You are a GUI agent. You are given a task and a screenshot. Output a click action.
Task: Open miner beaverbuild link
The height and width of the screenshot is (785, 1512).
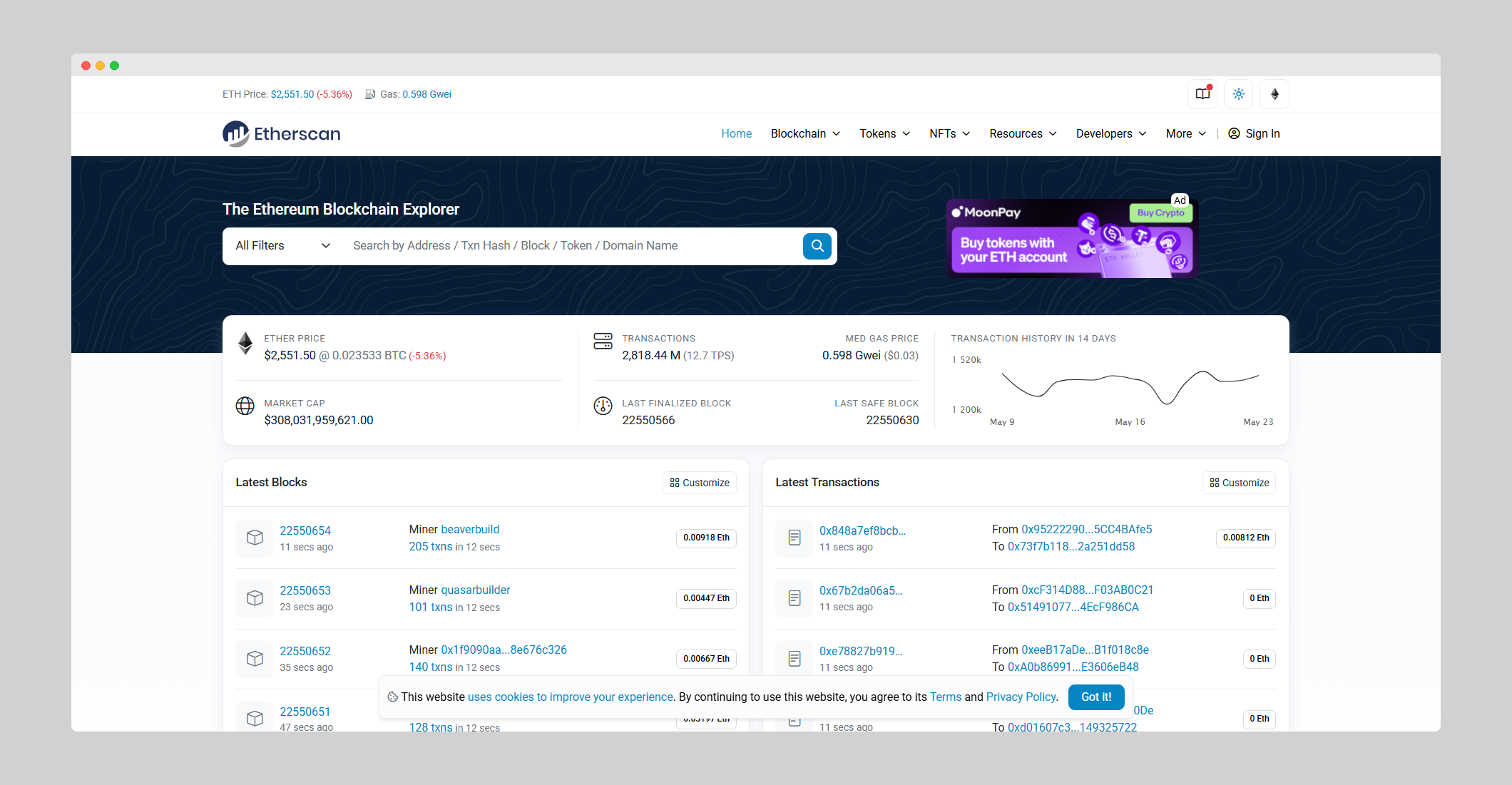(x=470, y=529)
